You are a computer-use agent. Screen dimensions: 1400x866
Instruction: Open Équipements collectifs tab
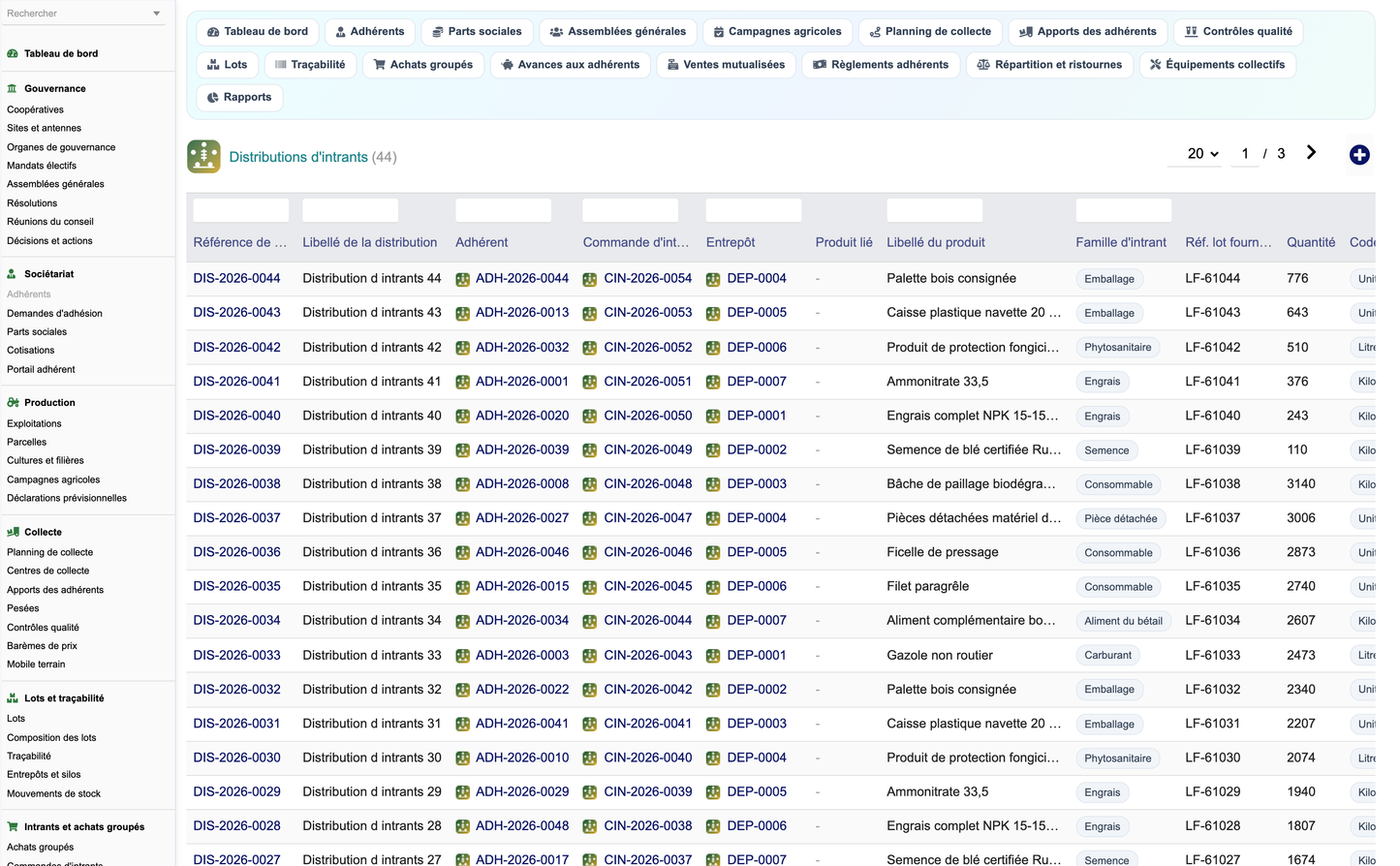pyautogui.click(x=1217, y=65)
